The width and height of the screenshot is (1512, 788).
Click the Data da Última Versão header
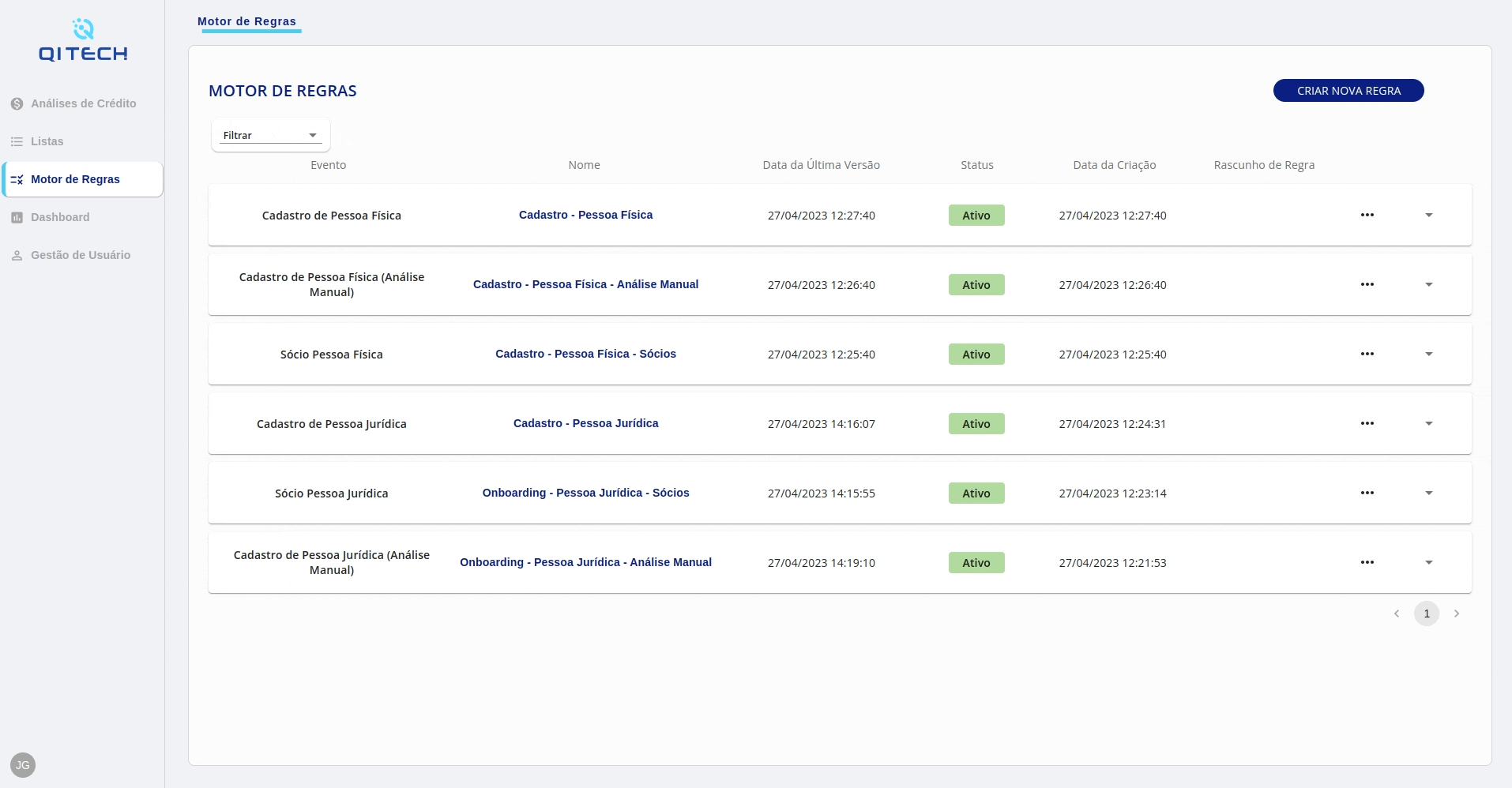(822, 165)
